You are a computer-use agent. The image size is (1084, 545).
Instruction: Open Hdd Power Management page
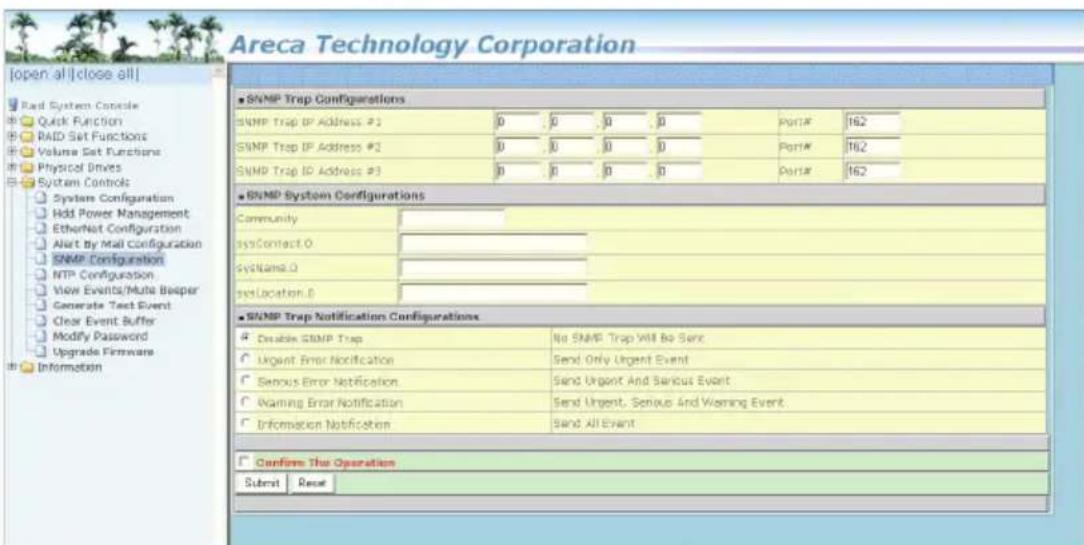click(x=121, y=214)
